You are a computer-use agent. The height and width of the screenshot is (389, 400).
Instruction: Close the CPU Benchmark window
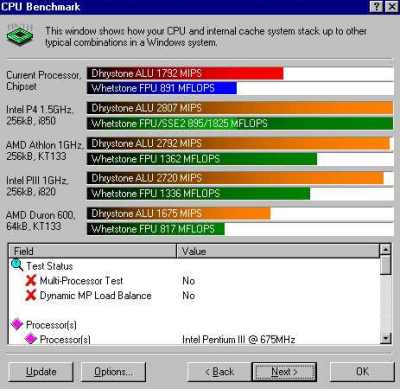point(391,7)
